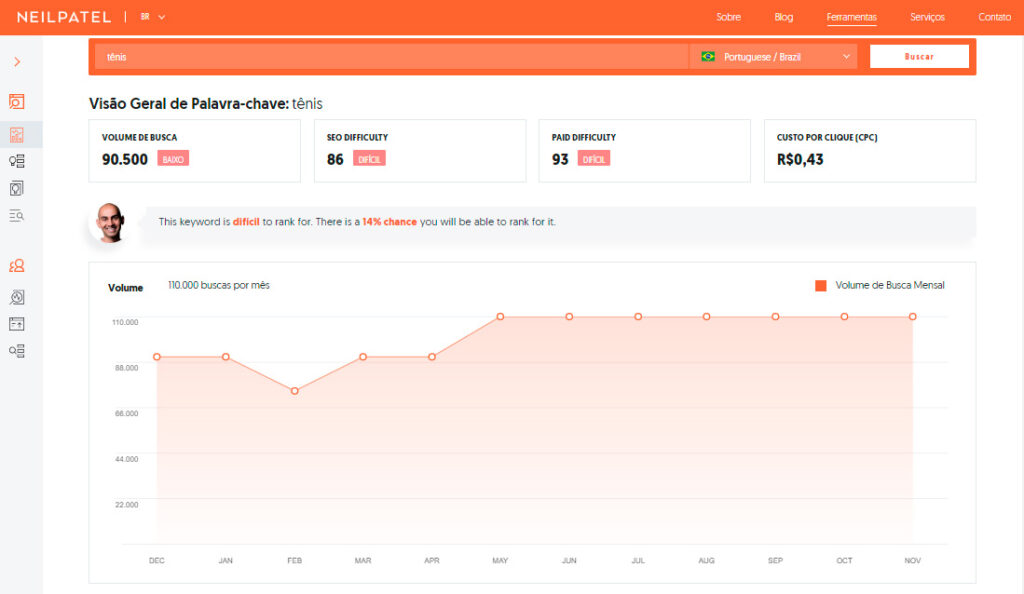Click the 'Visão Geral de Palavra-chave' heading
Viewport: 1024px width, 594px height.
[189, 104]
